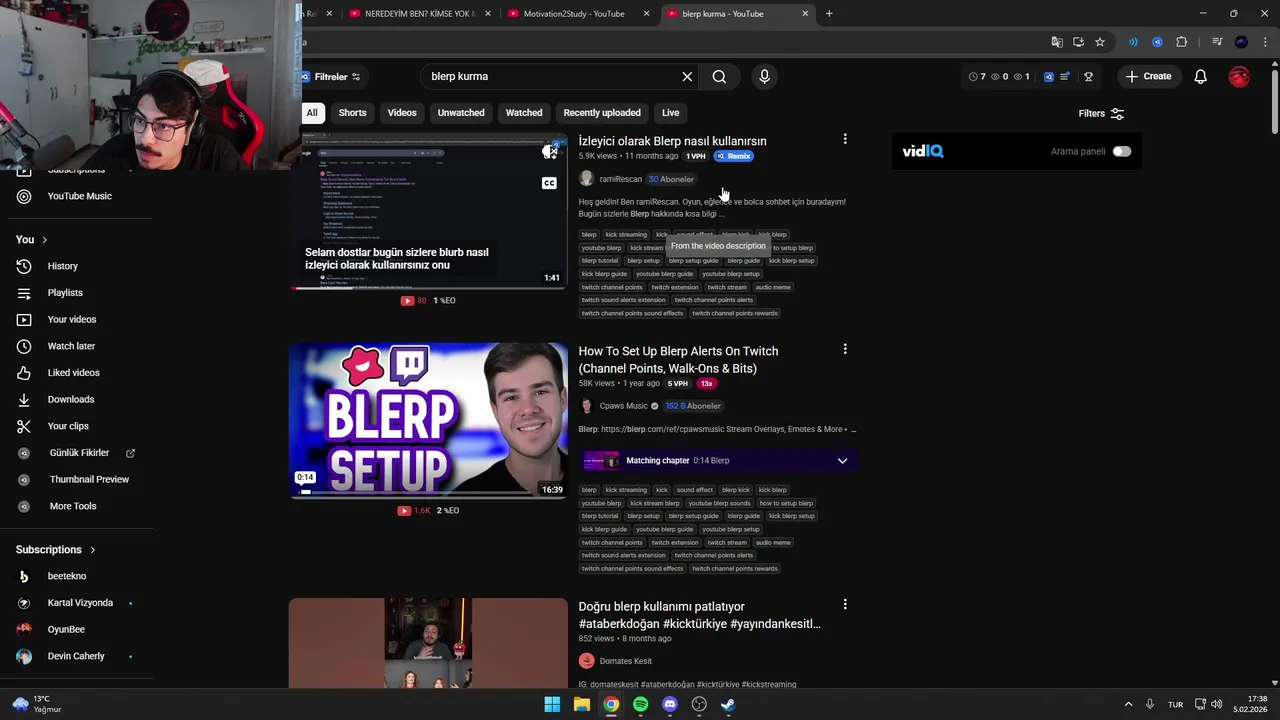Bookmark this page with the star
The width and height of the screenshot is (1280, 720).
[1100, 42]
